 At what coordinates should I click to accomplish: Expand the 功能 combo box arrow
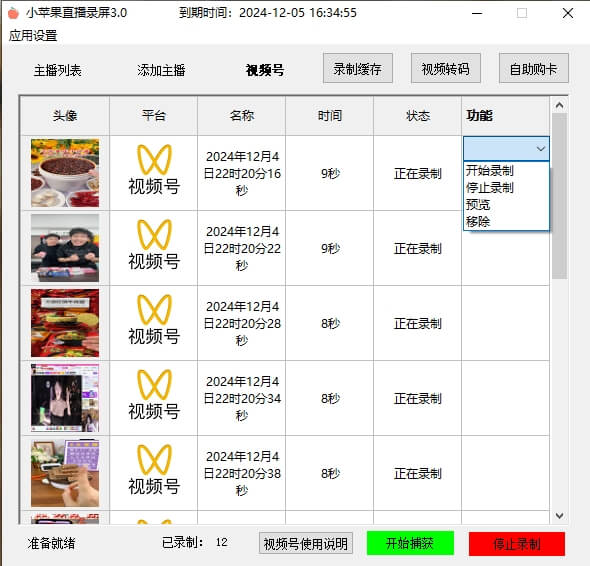(x=541, y=149)
